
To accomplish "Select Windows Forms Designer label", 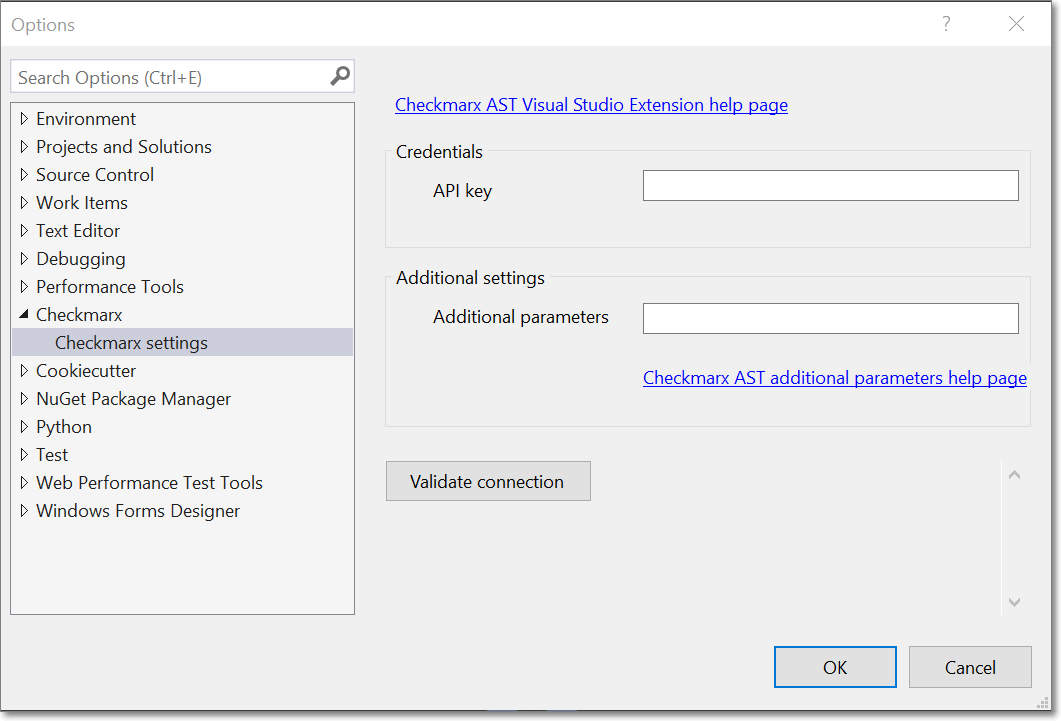I will click(138, 511).
